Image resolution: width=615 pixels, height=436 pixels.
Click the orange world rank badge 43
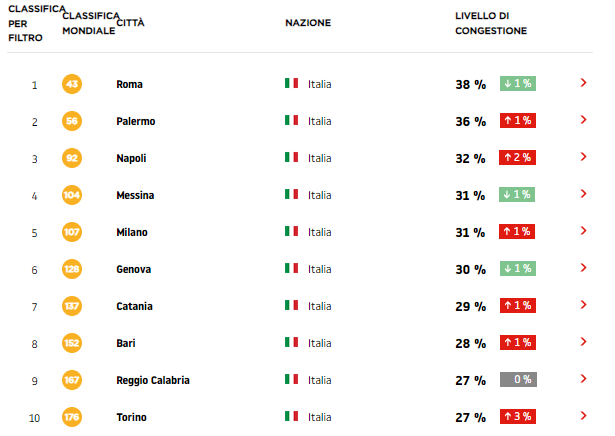[x=72, y=84]
